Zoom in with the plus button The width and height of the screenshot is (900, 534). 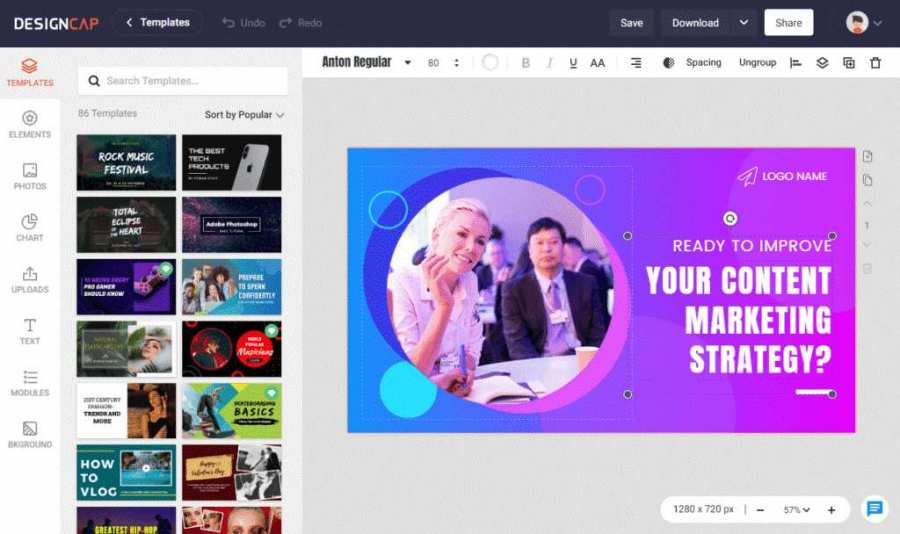tap(831, 510)
